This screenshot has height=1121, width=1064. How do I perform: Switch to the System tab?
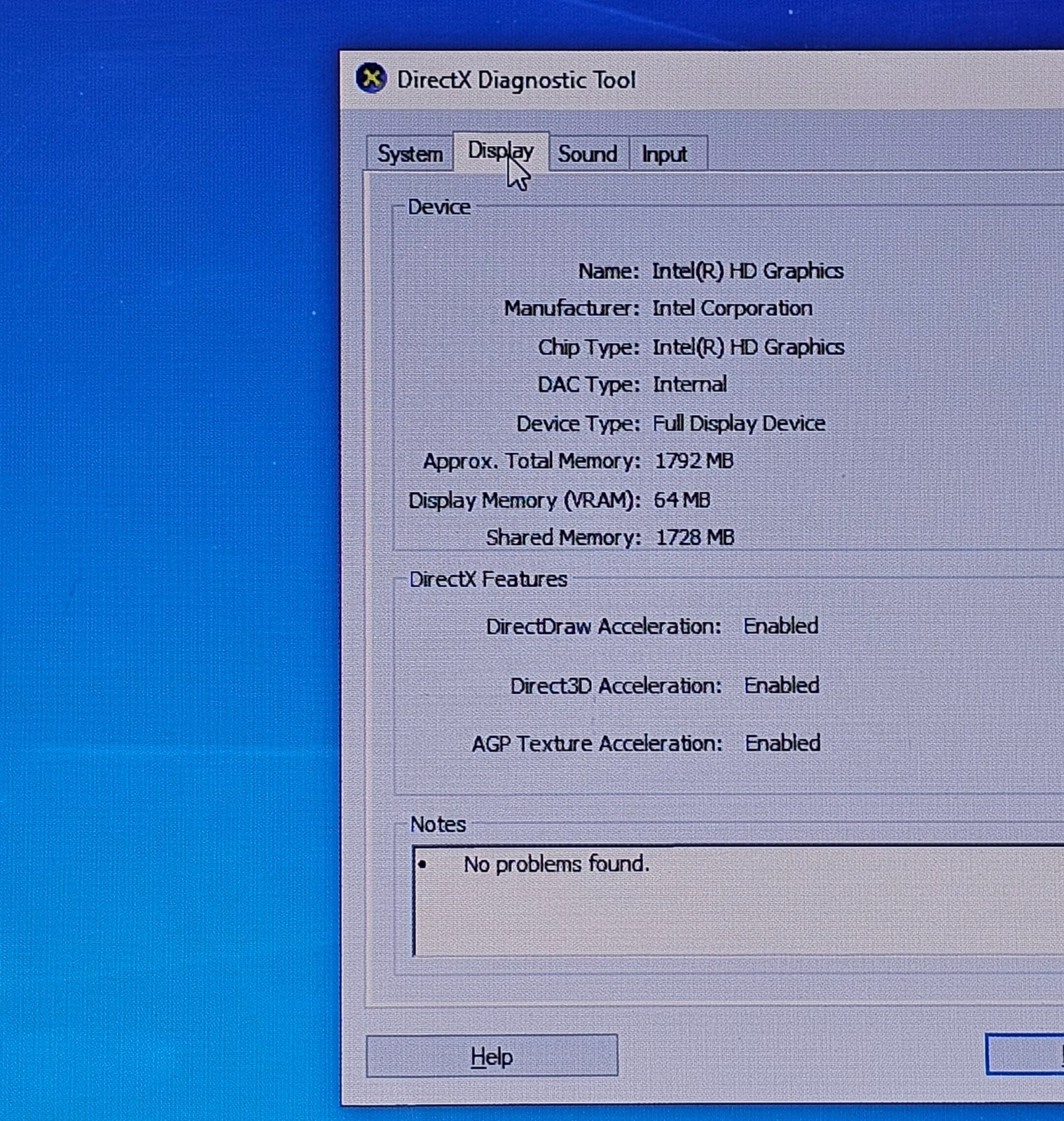410,153
